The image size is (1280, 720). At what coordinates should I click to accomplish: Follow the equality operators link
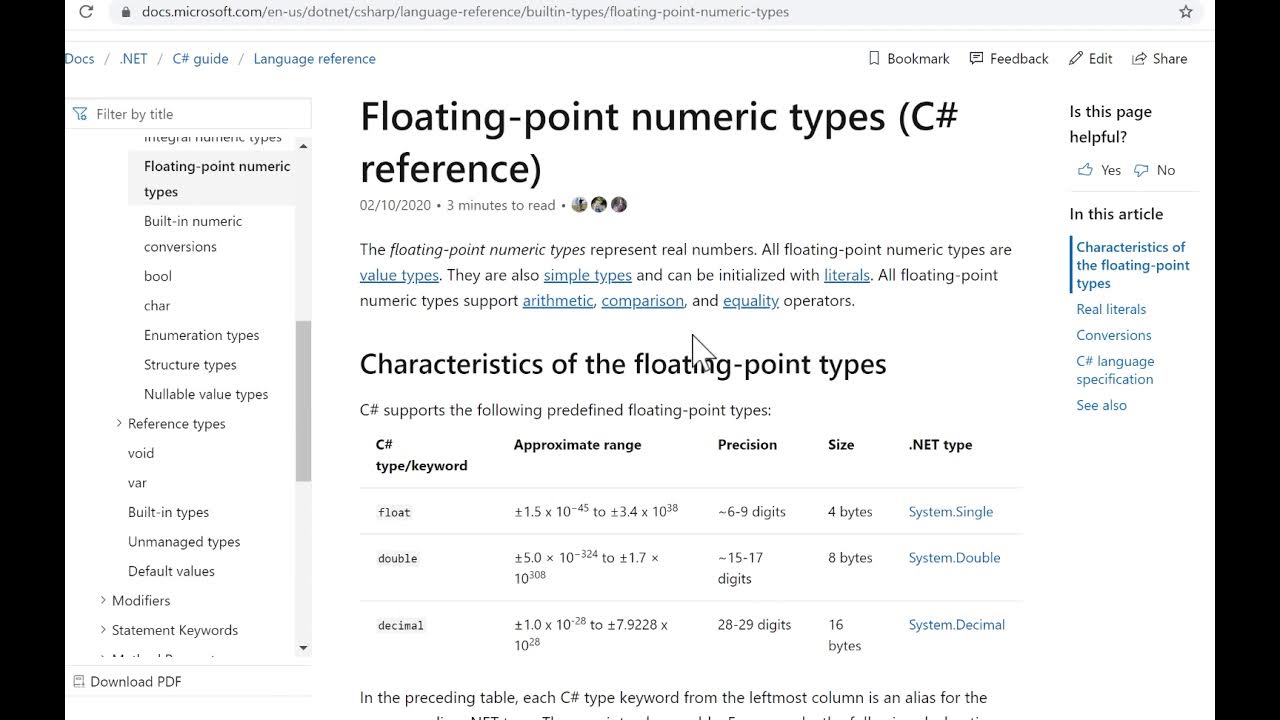tap(751, 300)
